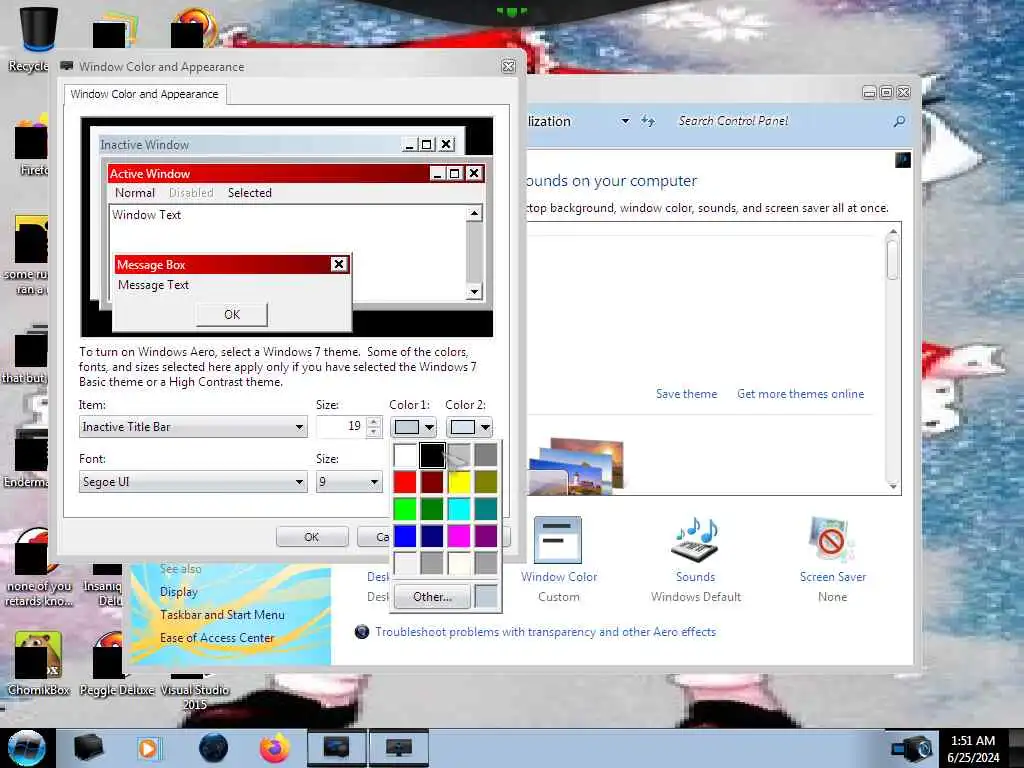The image size is (1024, 768).
Task: Pick the red color swatch
Action: 405,482
